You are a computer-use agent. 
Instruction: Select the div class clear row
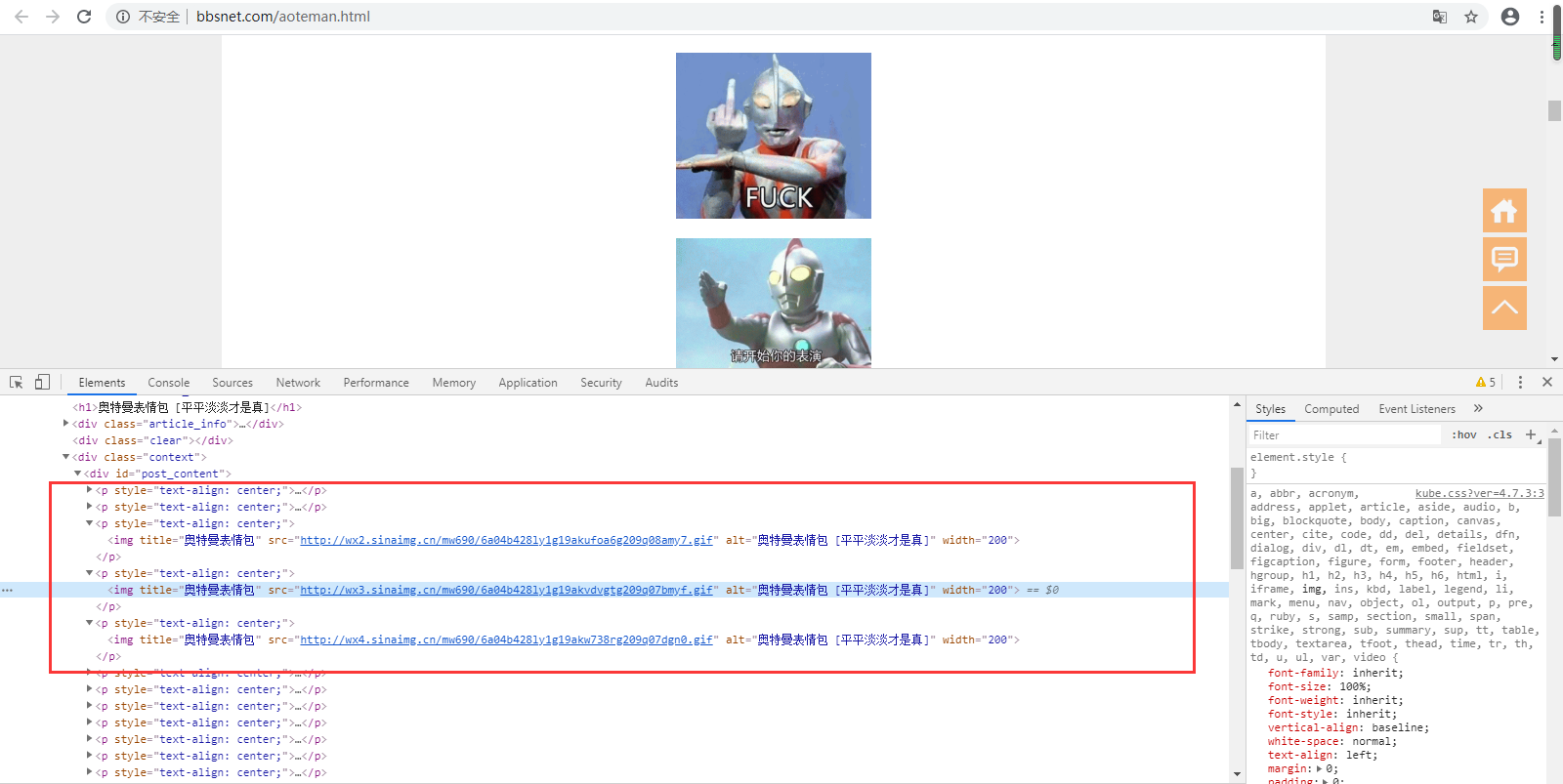(152, 440)
